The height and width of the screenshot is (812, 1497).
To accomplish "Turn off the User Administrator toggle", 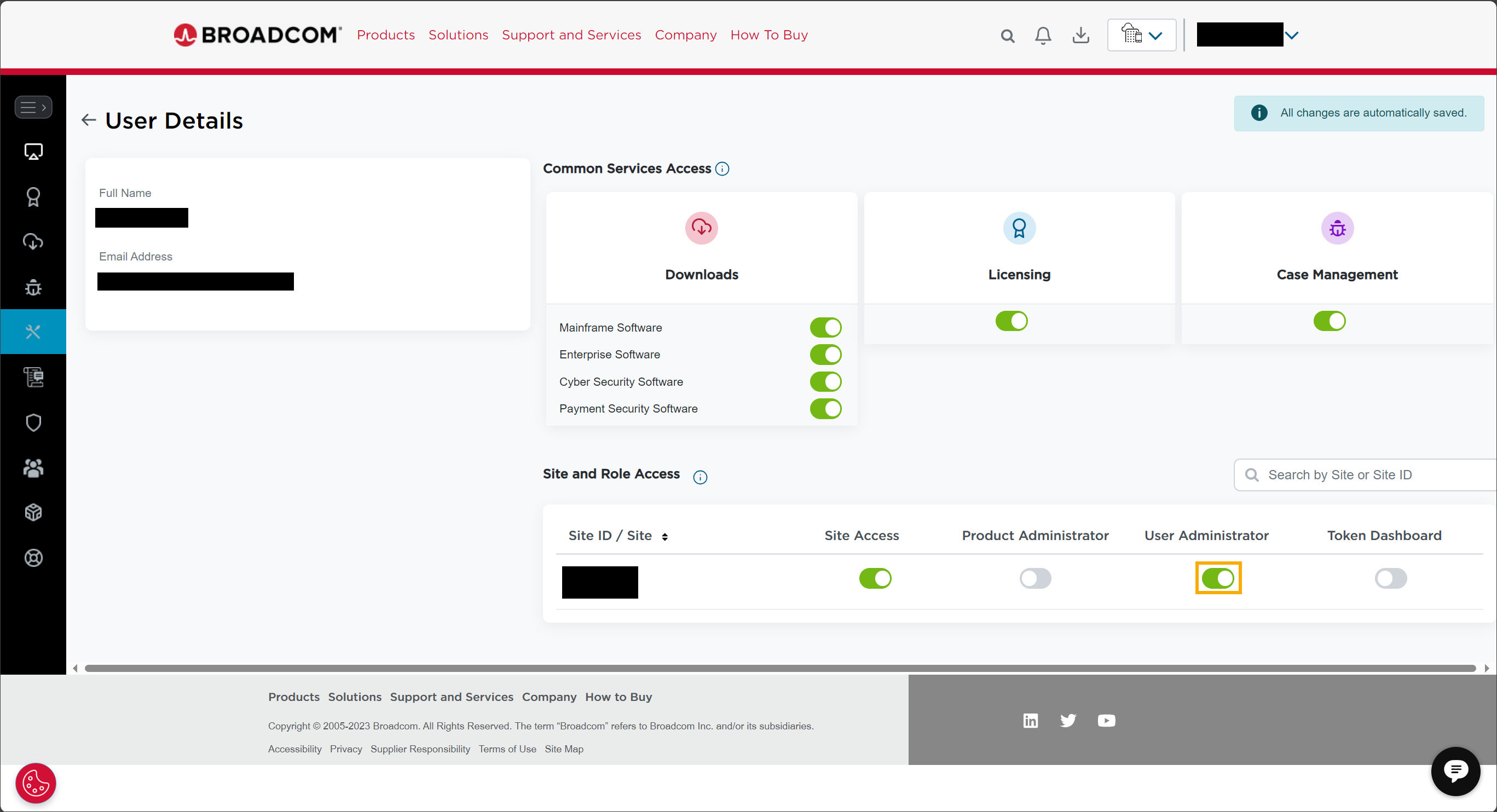I will [x=1218, y=578].
